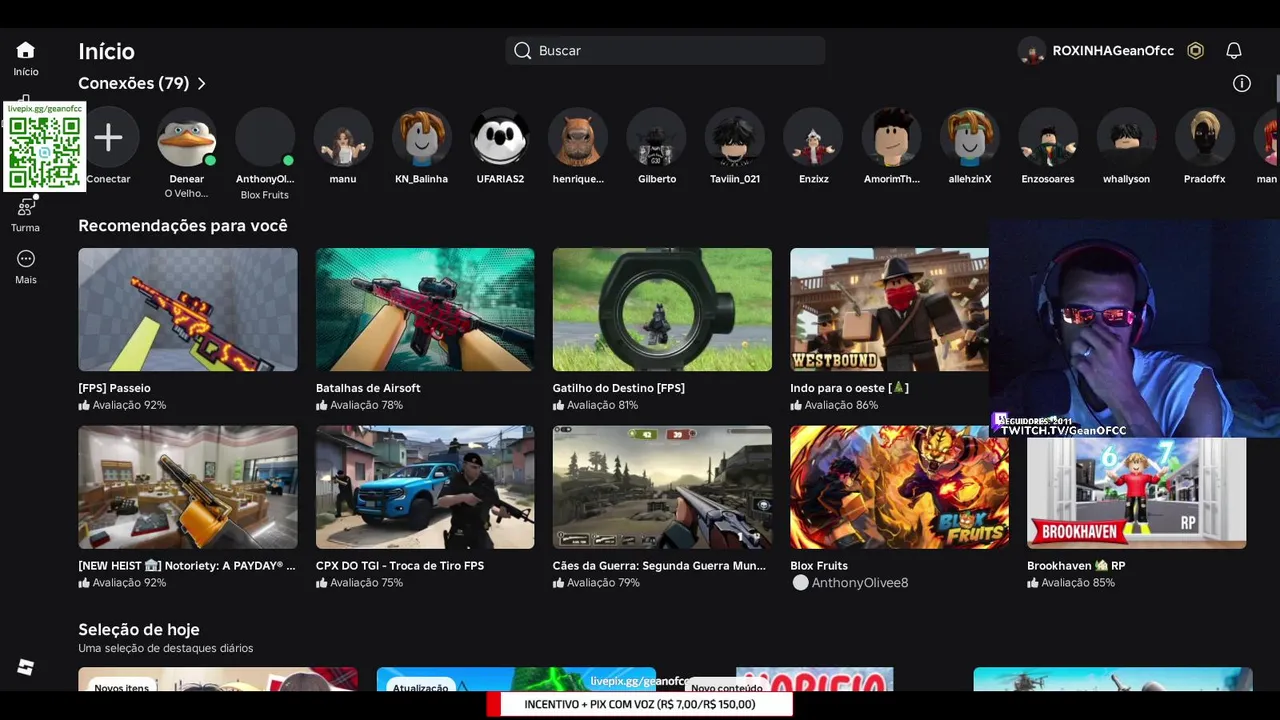1280x720 pixels.
Task: Click 'Blox Fruits' status under AnthonyOl...
Action: (265, 195)
